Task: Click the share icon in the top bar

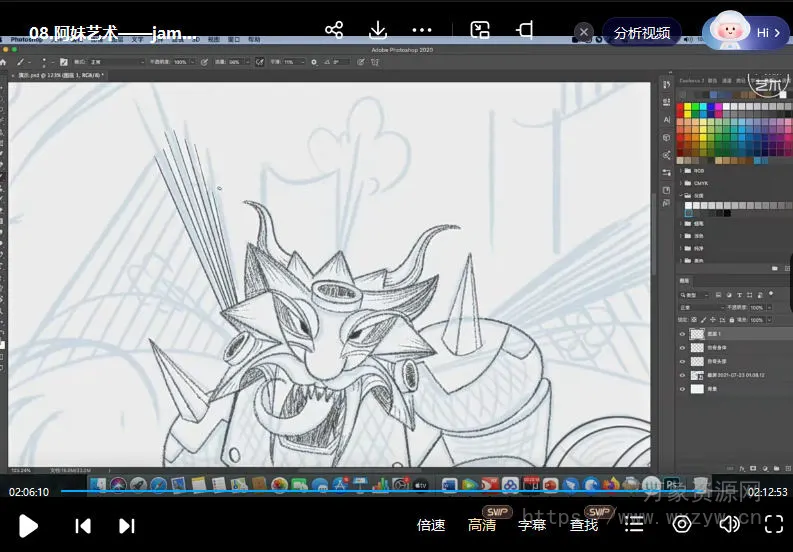Action: (x=334, y=30)
